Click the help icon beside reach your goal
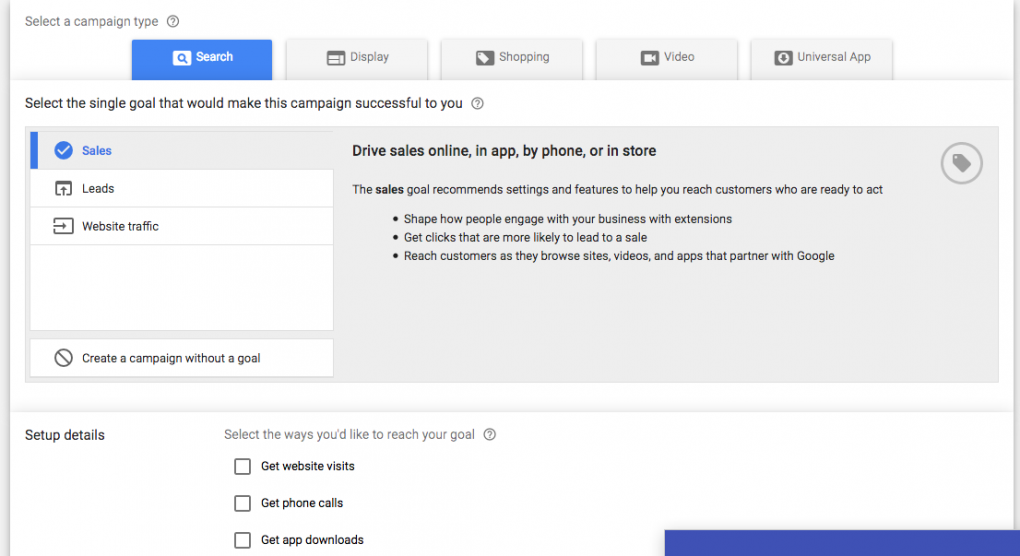This screenshot has width=1020, height=556. [490, 435]
